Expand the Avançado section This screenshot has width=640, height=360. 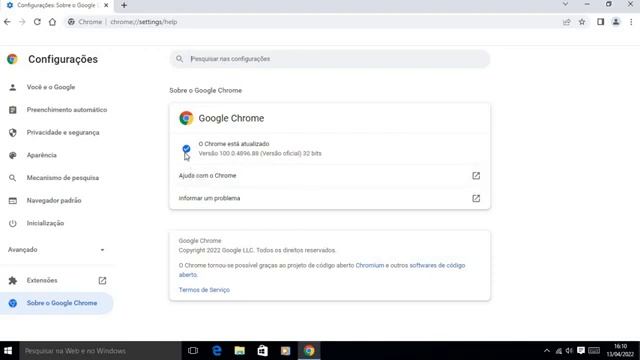coord(56,250)
